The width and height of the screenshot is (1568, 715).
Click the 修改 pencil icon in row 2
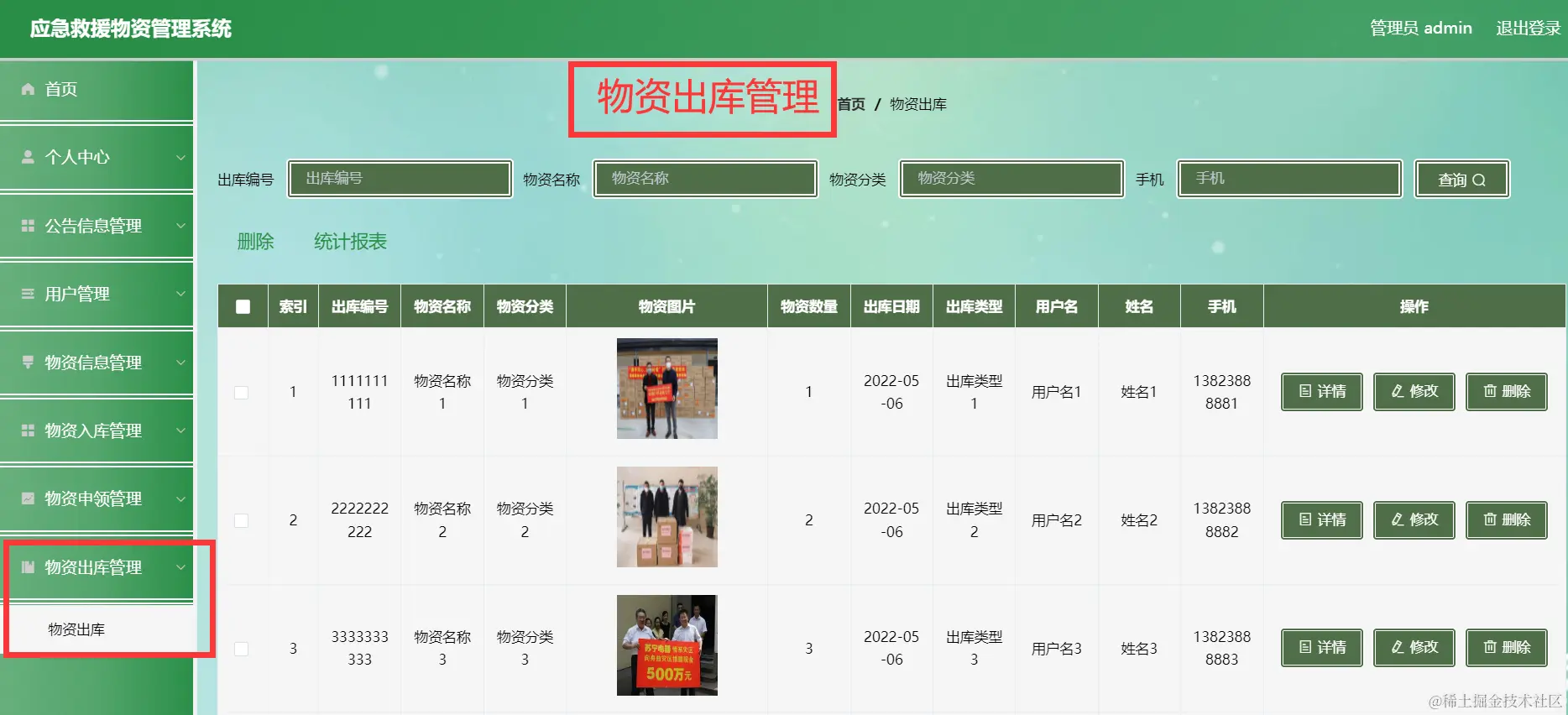[x=1398, y=519]
